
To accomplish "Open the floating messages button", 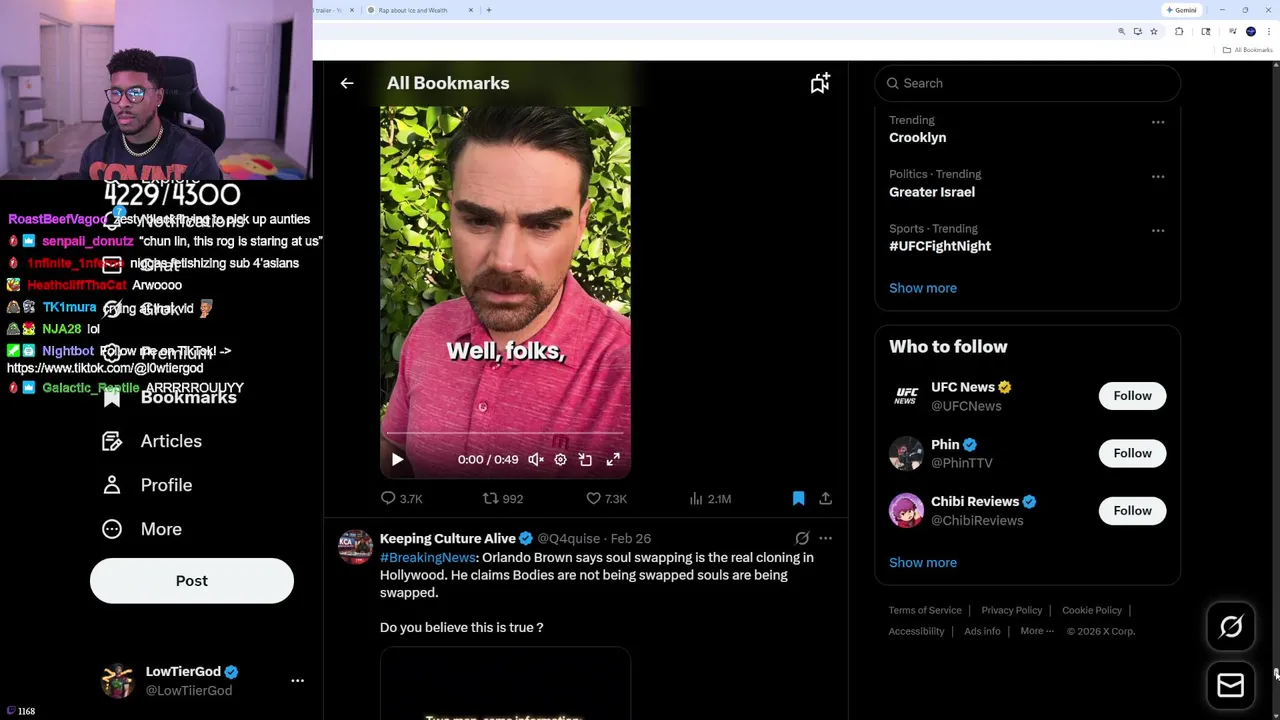I will click(x=1230, y=685).
